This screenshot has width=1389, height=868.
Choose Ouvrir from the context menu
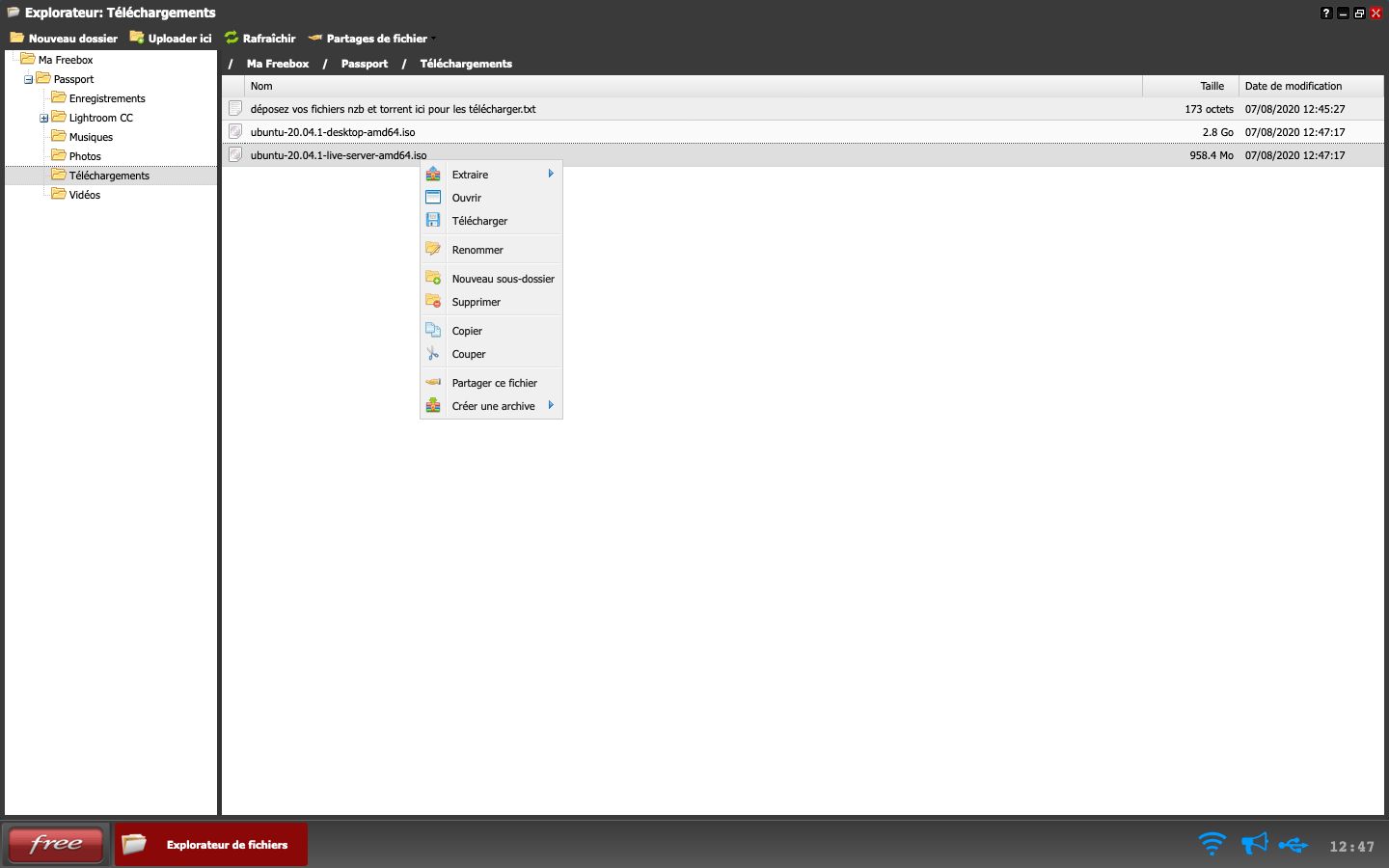pyautogui.click(x=491, y=198)
